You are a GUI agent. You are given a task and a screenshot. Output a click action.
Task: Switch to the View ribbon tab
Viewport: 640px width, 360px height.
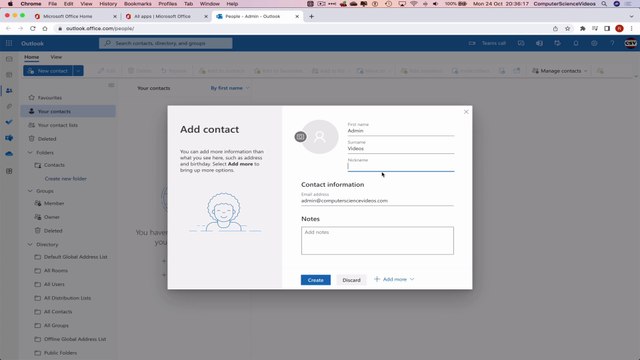pos(56,57)
